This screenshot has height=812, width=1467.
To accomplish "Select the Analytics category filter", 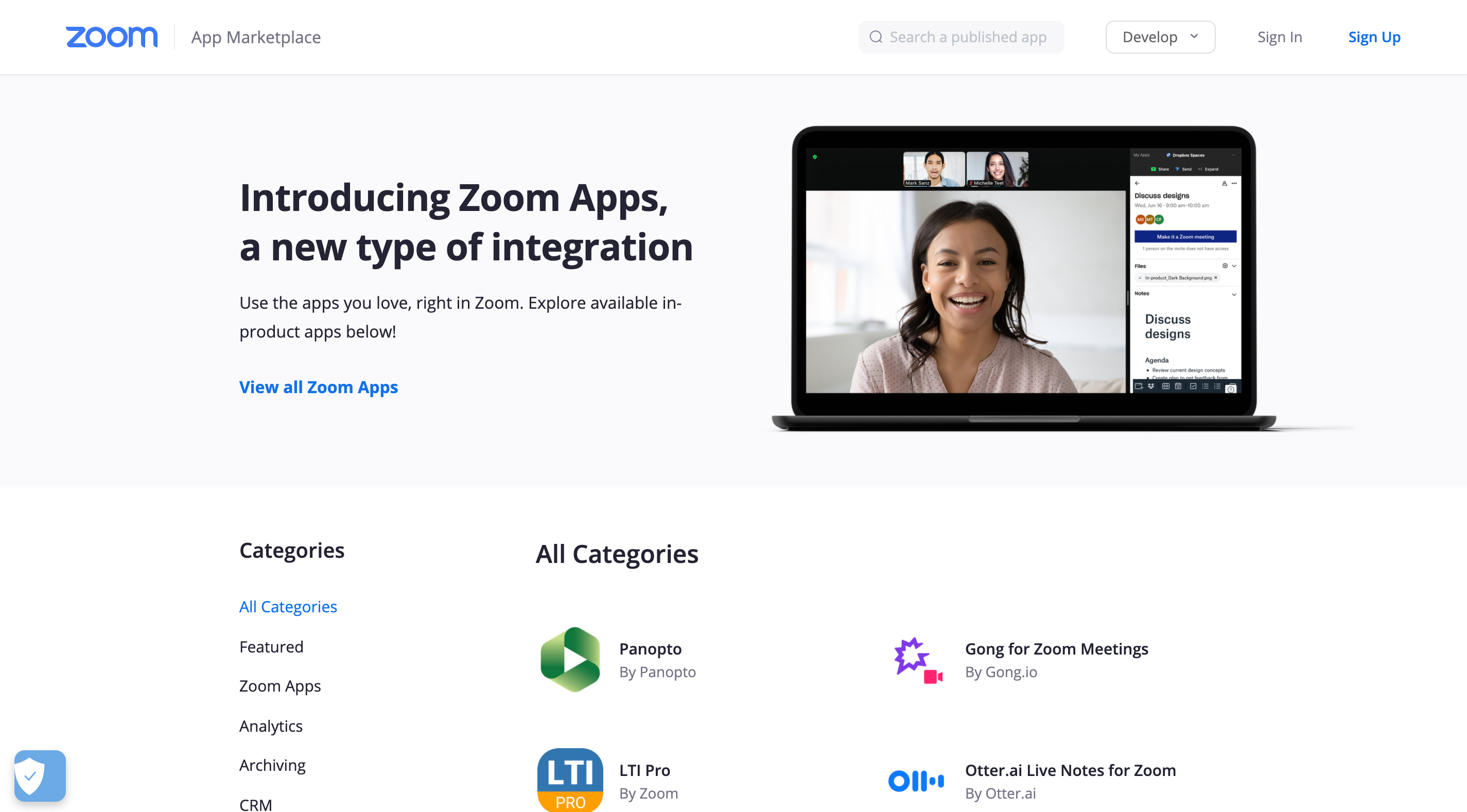I will [271, 725].
